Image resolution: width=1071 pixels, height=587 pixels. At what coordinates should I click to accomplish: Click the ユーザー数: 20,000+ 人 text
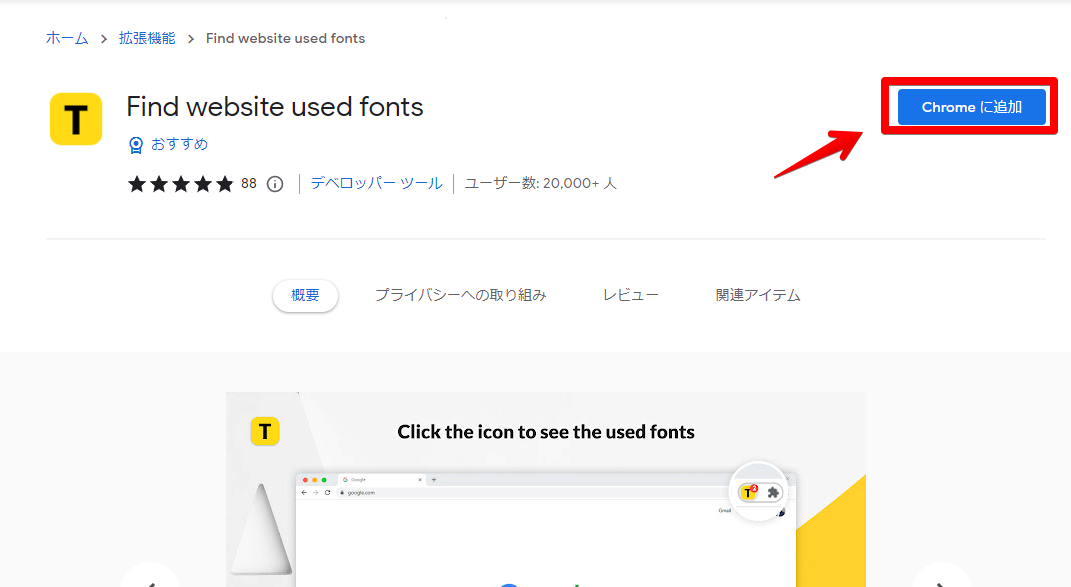540,183
